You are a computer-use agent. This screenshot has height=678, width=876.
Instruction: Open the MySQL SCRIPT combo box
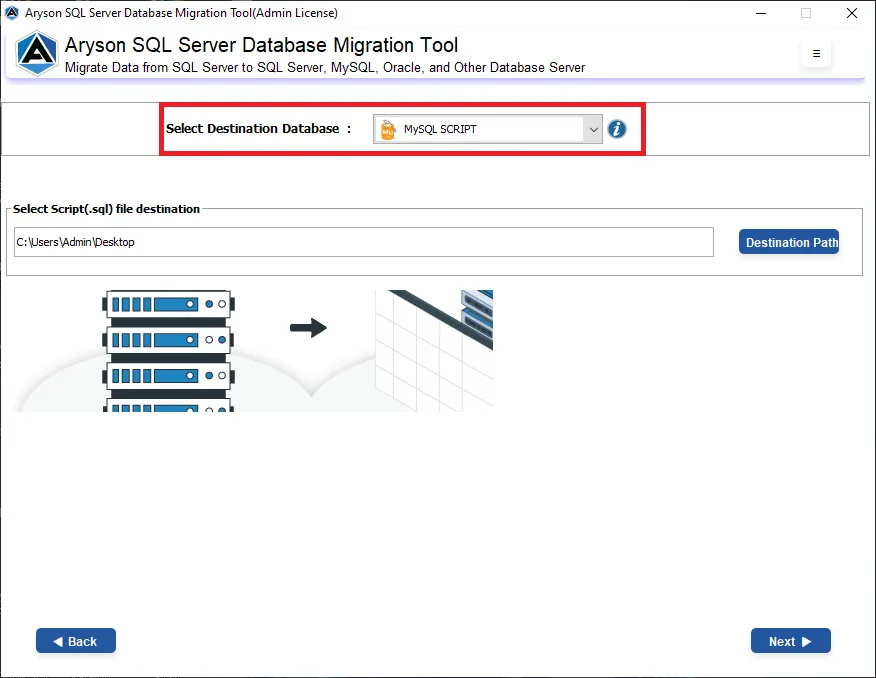tap(488, 129)
